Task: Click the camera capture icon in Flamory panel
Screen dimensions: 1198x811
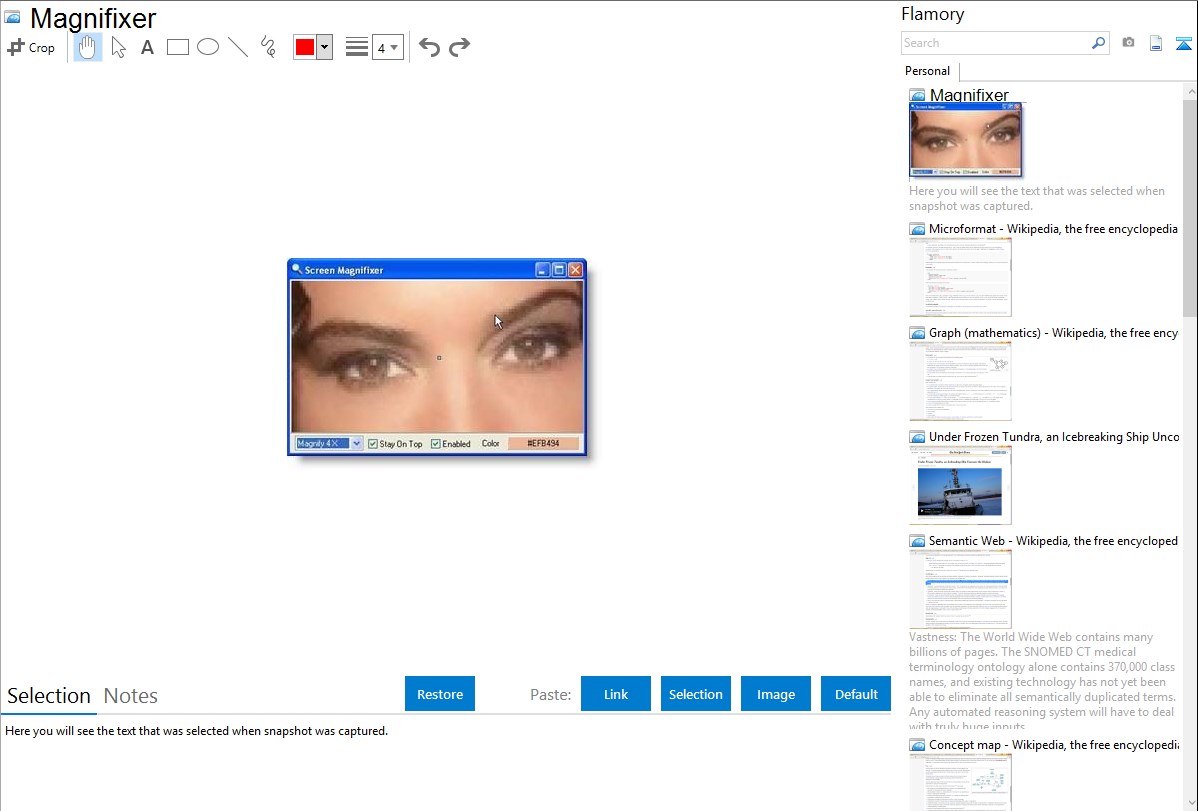Action: click(x=1128, y=43)
